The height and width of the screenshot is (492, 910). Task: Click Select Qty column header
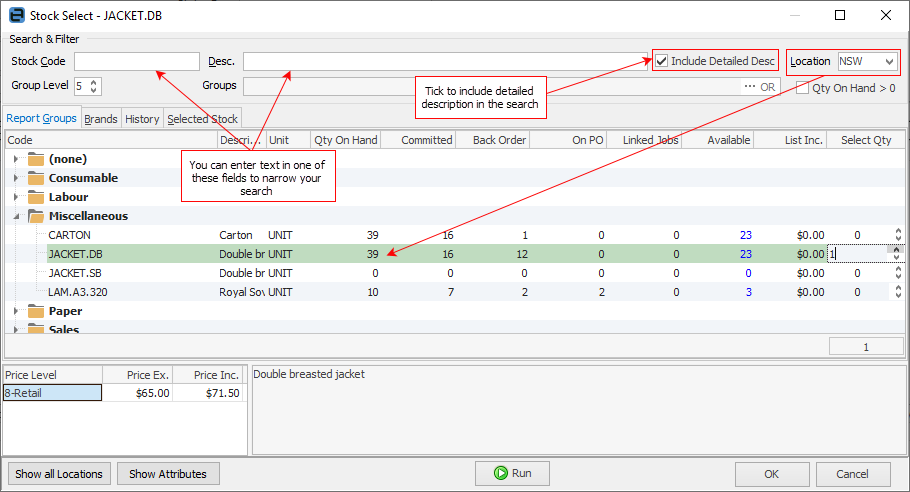pos(866,140)
